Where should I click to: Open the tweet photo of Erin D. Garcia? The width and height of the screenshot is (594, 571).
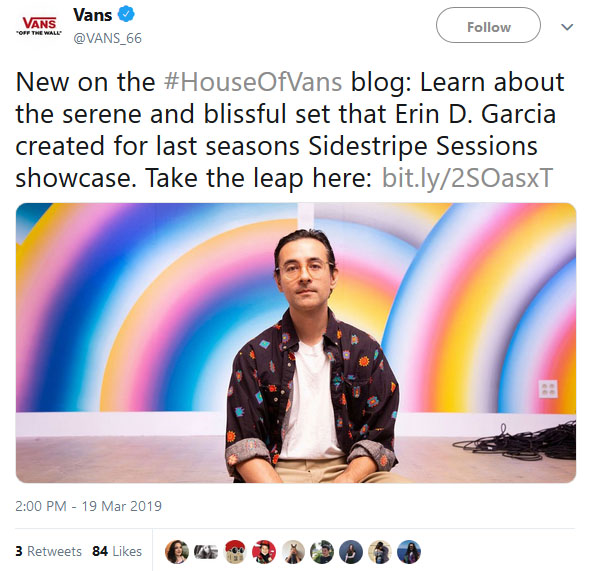click(x=296, y=343)
